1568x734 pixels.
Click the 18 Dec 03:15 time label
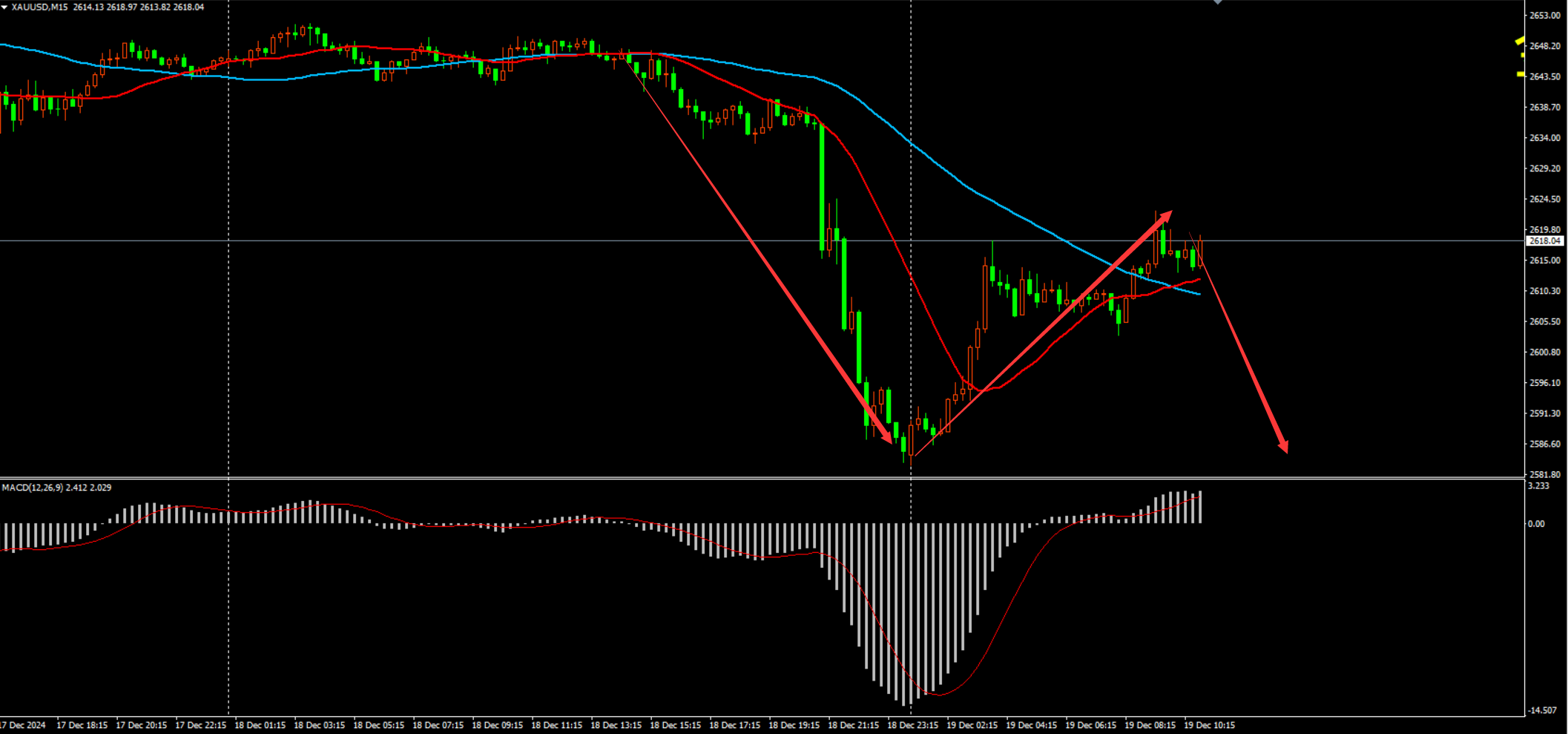[x=319, y=725]
